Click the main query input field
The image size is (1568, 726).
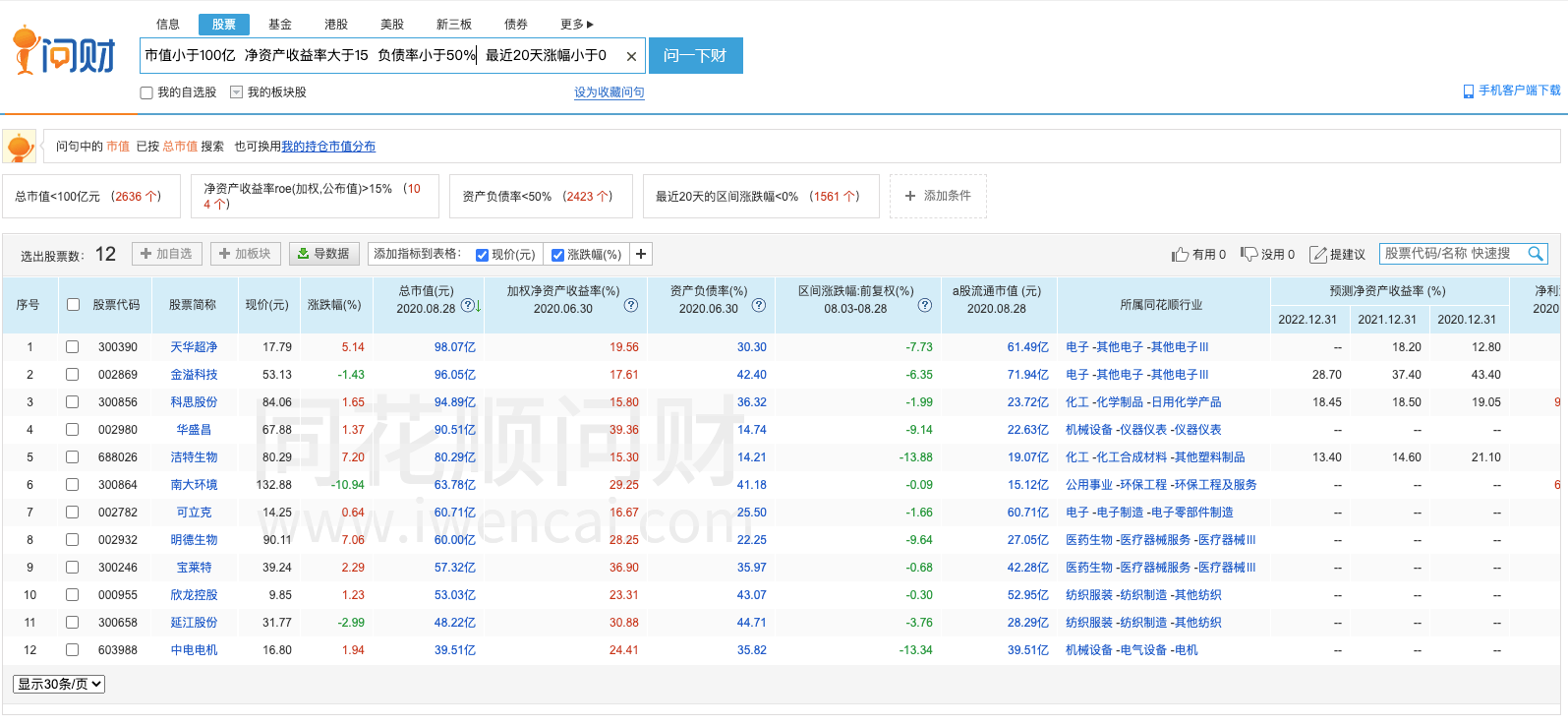click(392, 56)
